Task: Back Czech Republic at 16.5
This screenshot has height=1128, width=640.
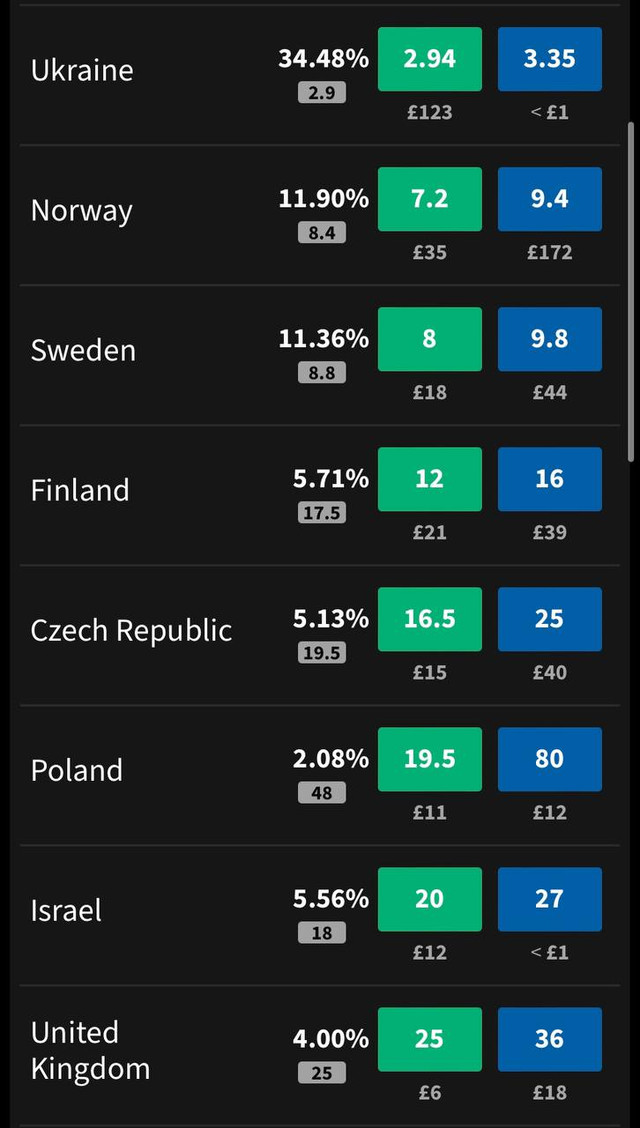Action: point(429,619)
